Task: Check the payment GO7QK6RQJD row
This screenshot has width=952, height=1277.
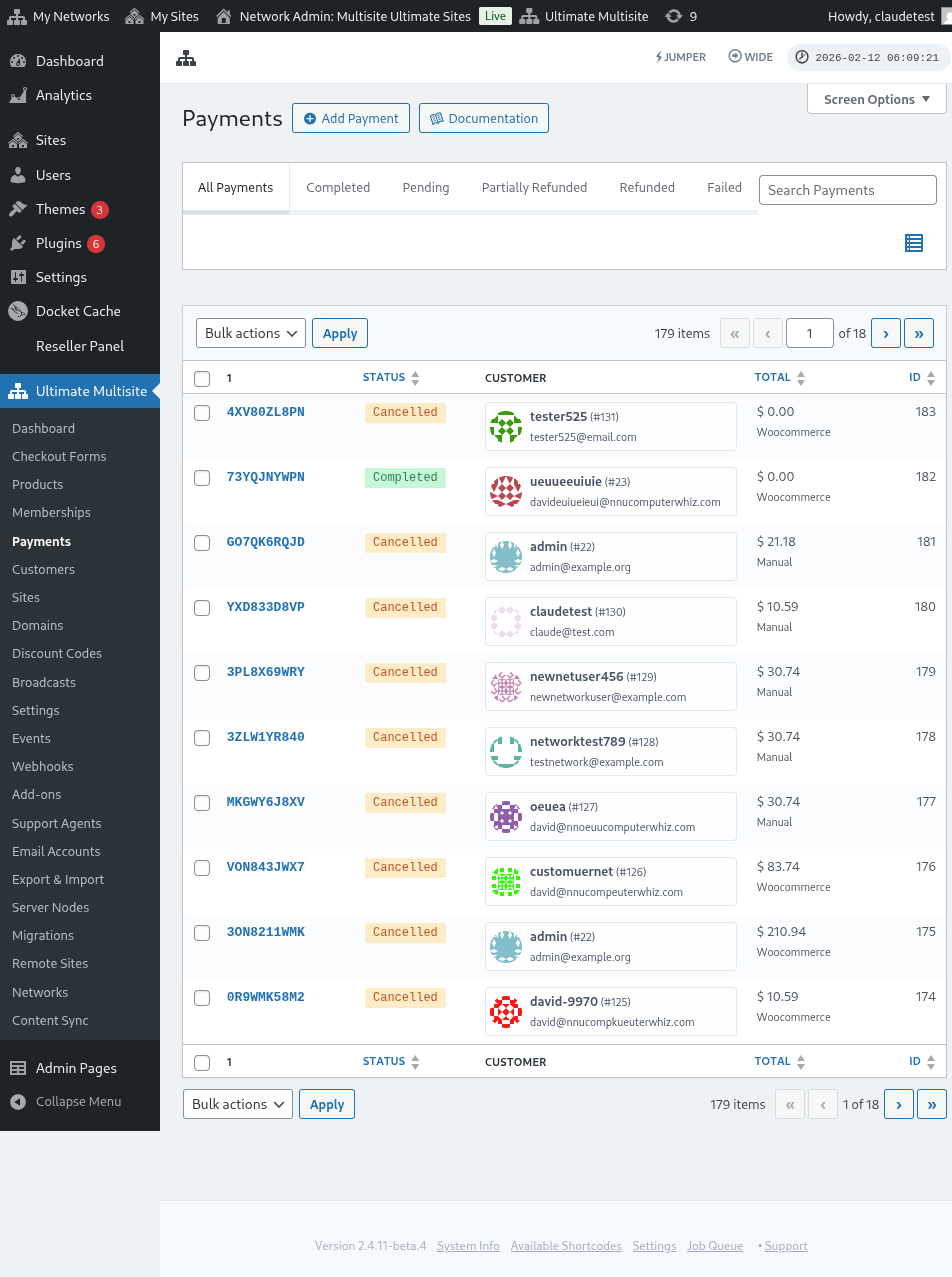Action: [202, 542]
